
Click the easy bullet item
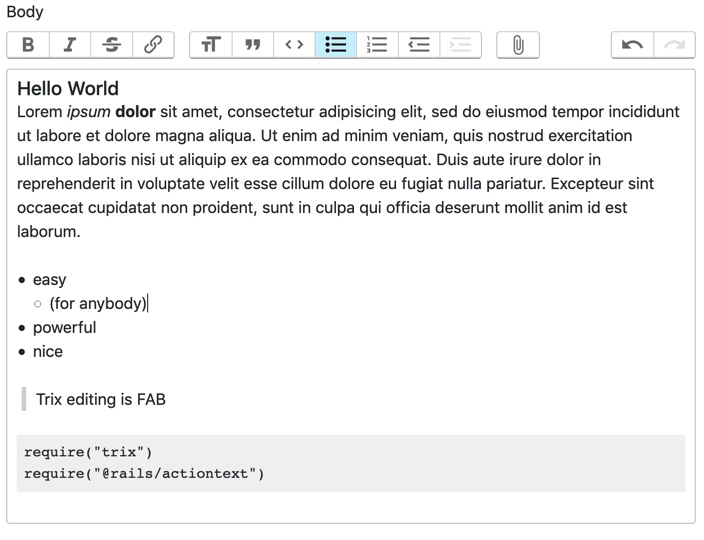(49, 280)
